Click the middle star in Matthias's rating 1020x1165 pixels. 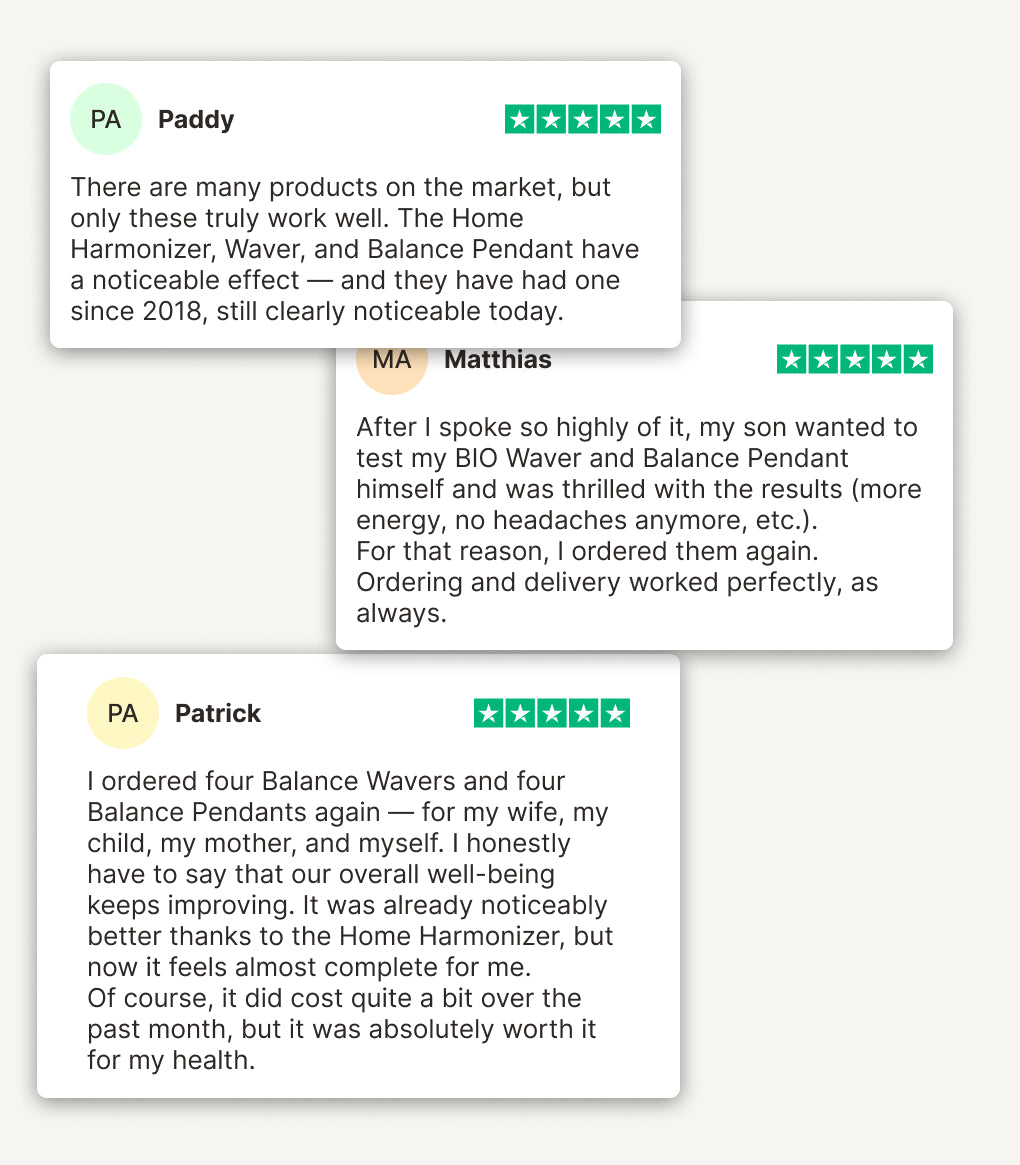click(x=855, y=360)
